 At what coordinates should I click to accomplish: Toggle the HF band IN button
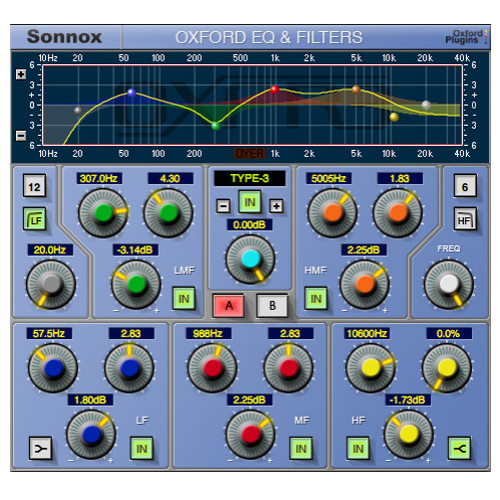point(358,449)
